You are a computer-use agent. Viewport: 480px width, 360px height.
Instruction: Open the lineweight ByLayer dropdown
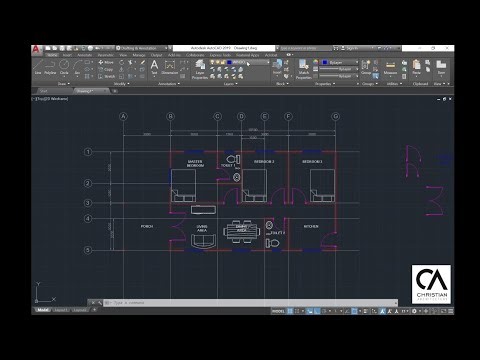(x=339, y=69)
